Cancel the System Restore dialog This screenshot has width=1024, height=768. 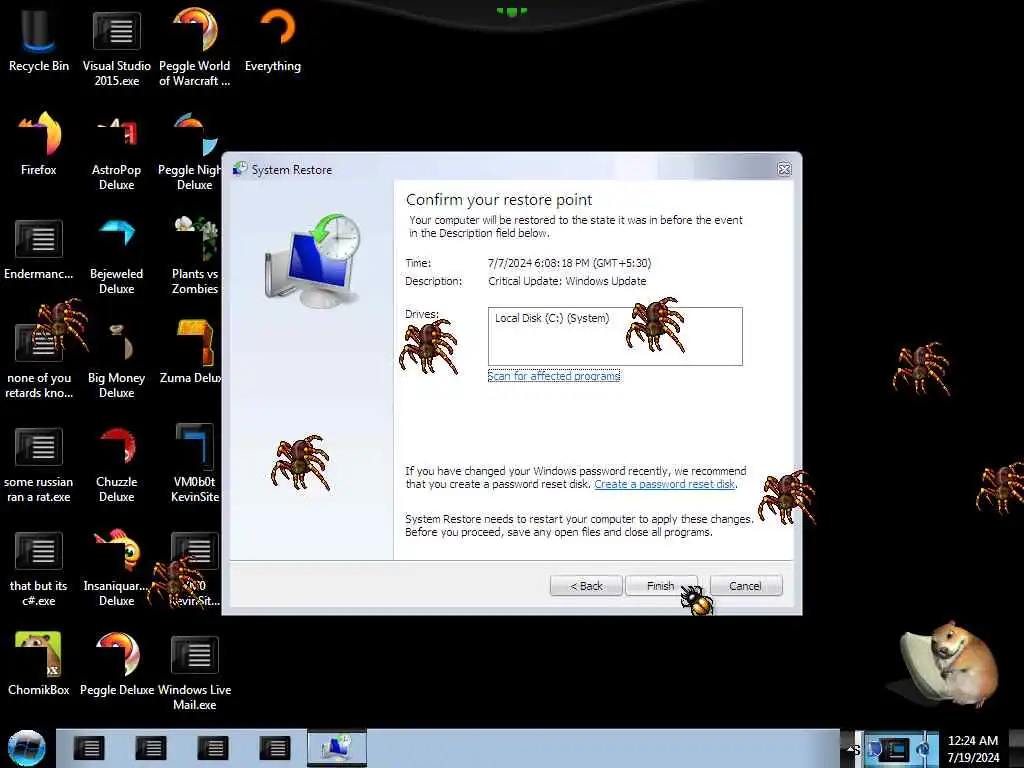coord(745,586)
